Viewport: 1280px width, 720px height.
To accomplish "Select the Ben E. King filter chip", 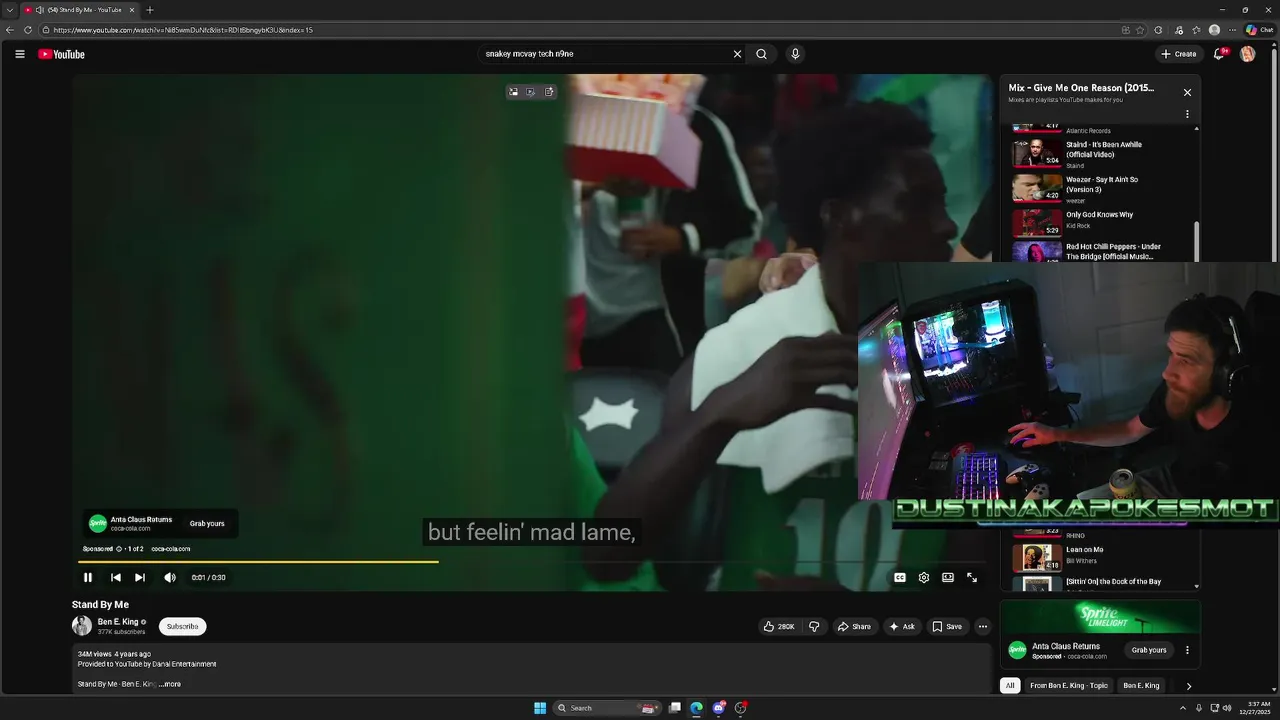I will (x=1141, y=685).
